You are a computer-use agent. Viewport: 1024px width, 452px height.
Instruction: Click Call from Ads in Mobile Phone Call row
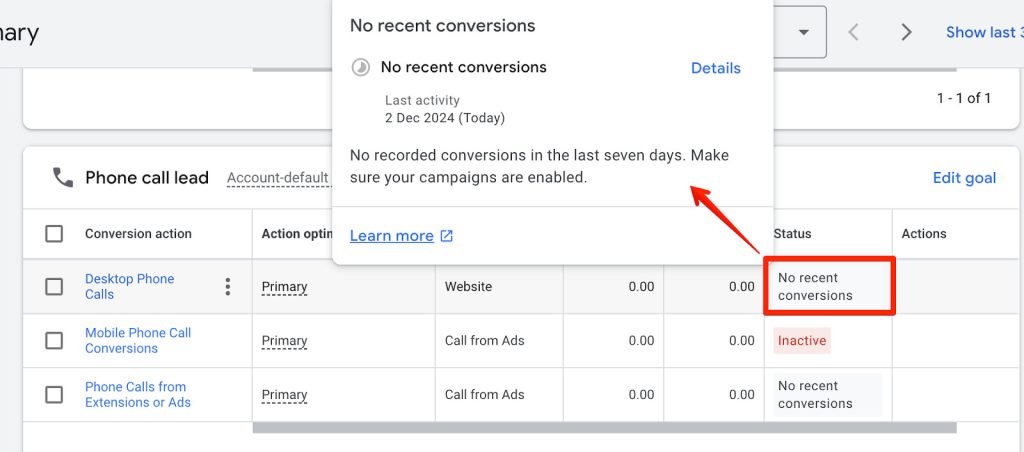point(485,340)
